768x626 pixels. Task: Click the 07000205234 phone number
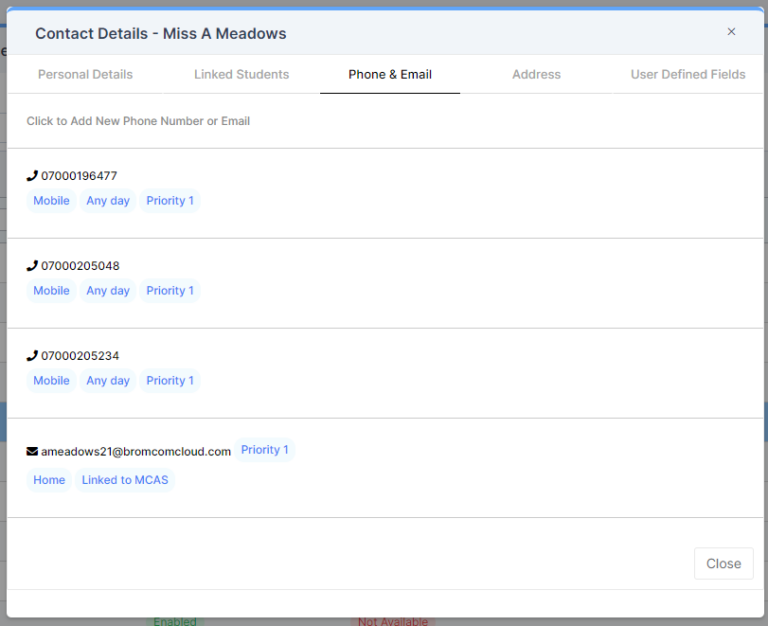[80, 356]
